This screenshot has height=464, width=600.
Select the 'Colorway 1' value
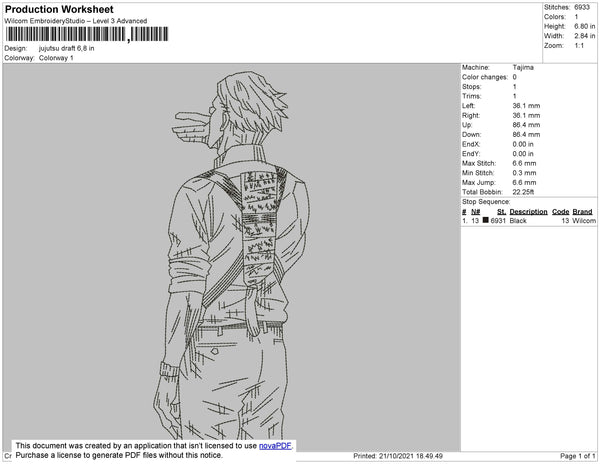click(x=56, y=58)
